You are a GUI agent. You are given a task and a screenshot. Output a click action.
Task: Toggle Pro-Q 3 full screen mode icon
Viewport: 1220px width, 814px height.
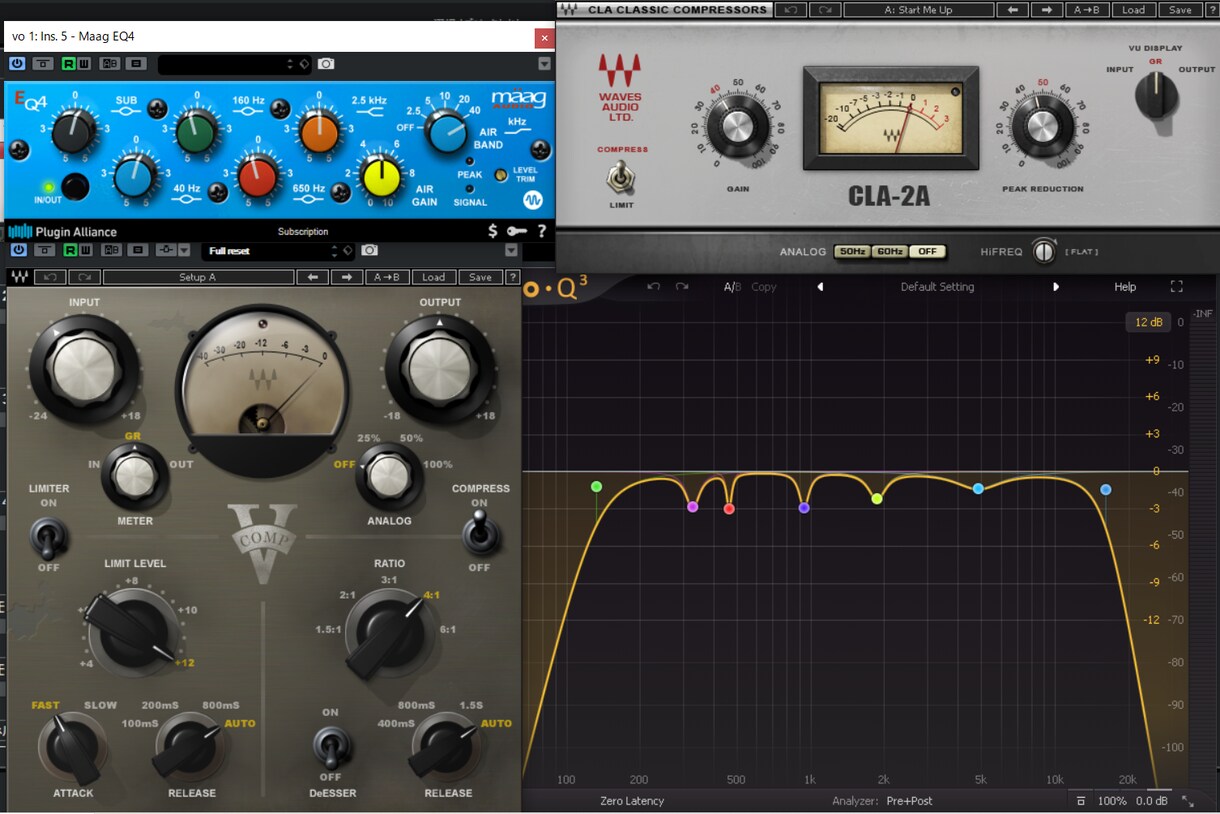(x=1176, y=287)
